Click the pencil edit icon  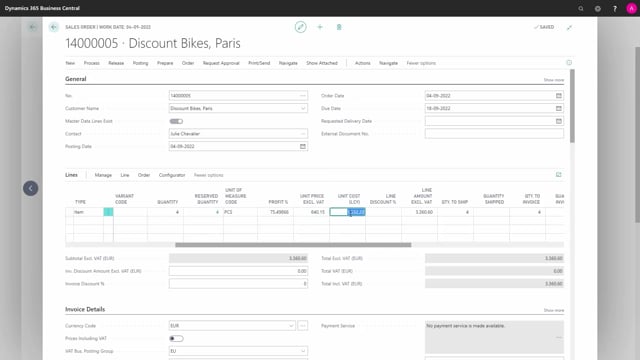tap(300, 27)
